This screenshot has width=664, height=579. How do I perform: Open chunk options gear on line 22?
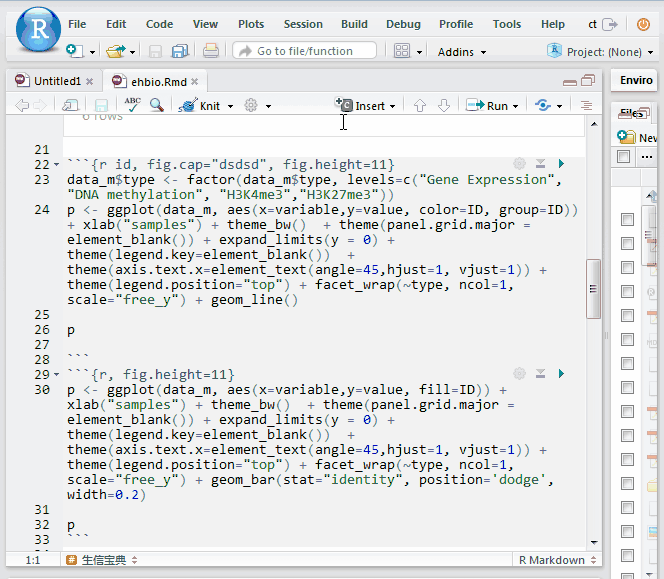[519, 163]
